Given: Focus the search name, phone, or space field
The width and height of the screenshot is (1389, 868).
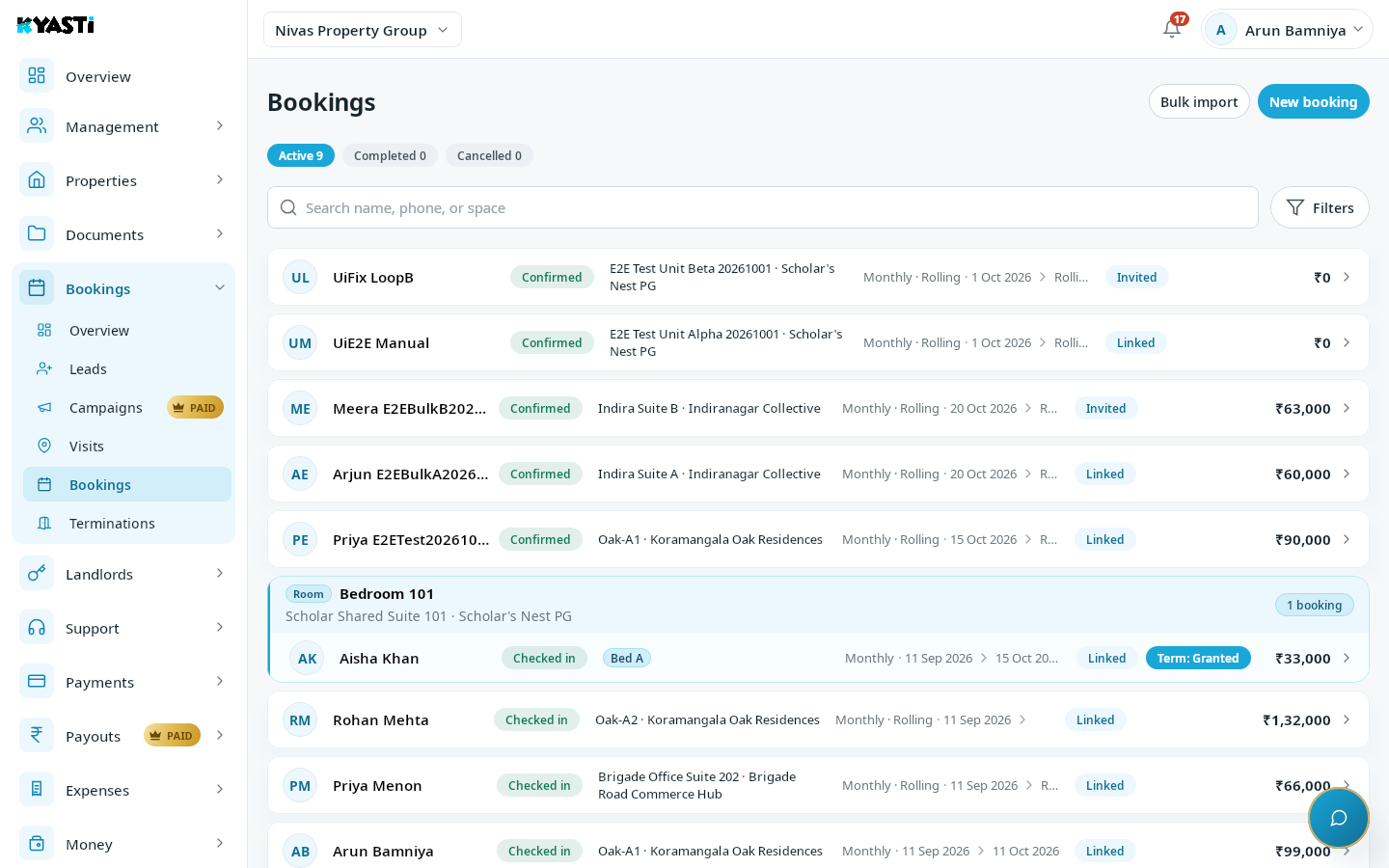Looking at the screenshot, I should pyautogui.click(x=763, y=207).
